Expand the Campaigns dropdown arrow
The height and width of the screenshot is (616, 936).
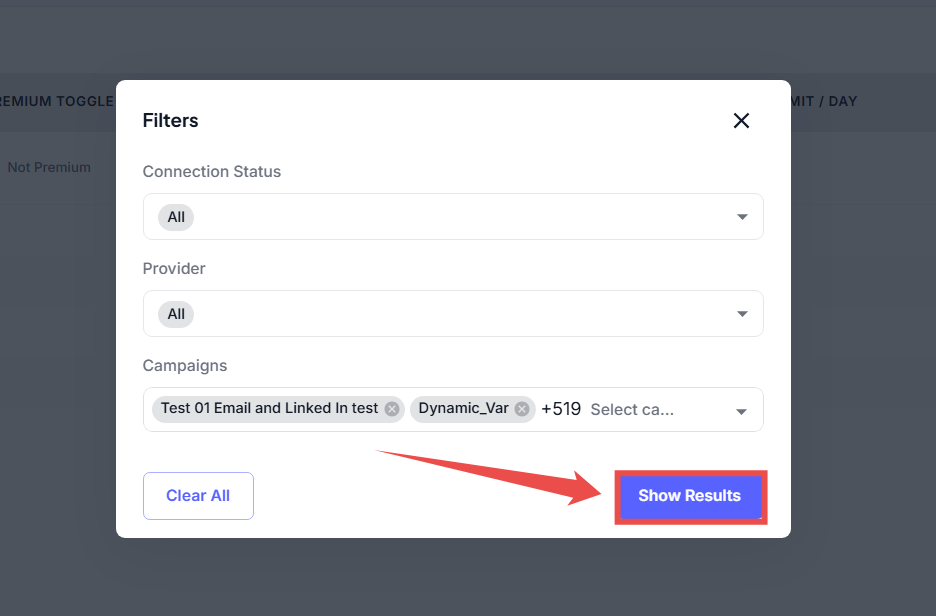742,411
